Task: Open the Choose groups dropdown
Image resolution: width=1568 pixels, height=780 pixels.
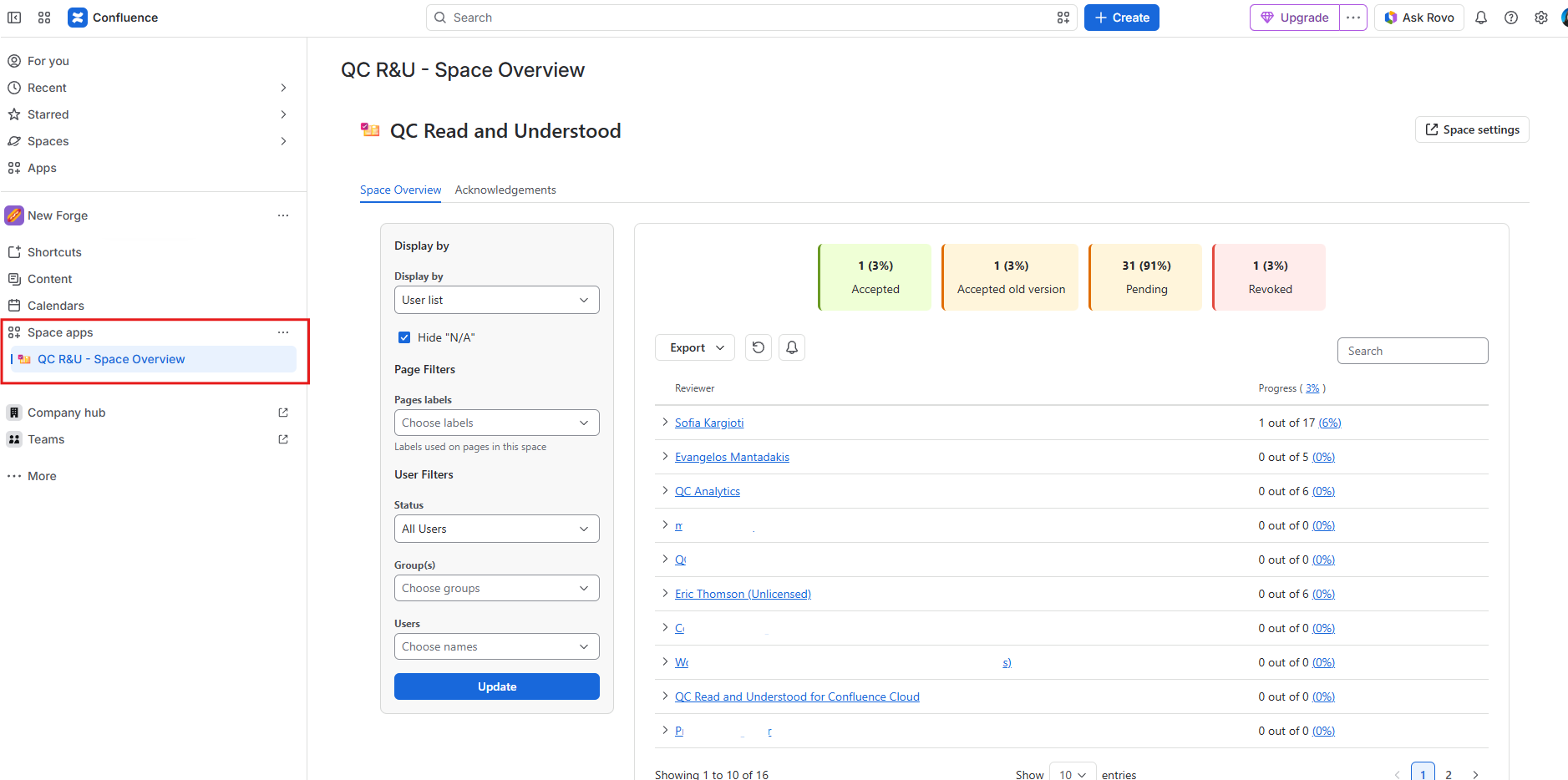Action: [x=497, y=588]
